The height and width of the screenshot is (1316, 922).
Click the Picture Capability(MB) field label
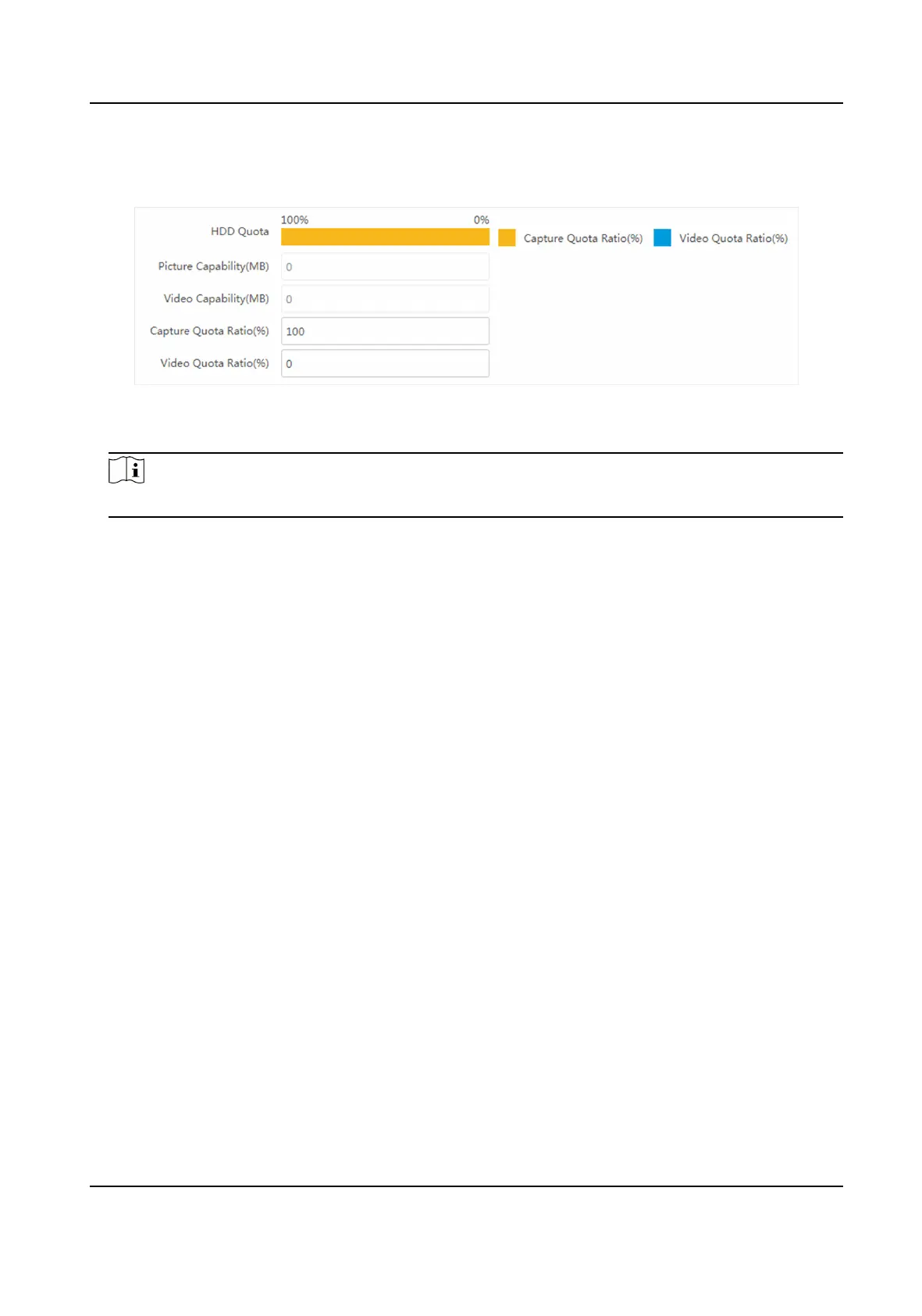coord(213,266)
